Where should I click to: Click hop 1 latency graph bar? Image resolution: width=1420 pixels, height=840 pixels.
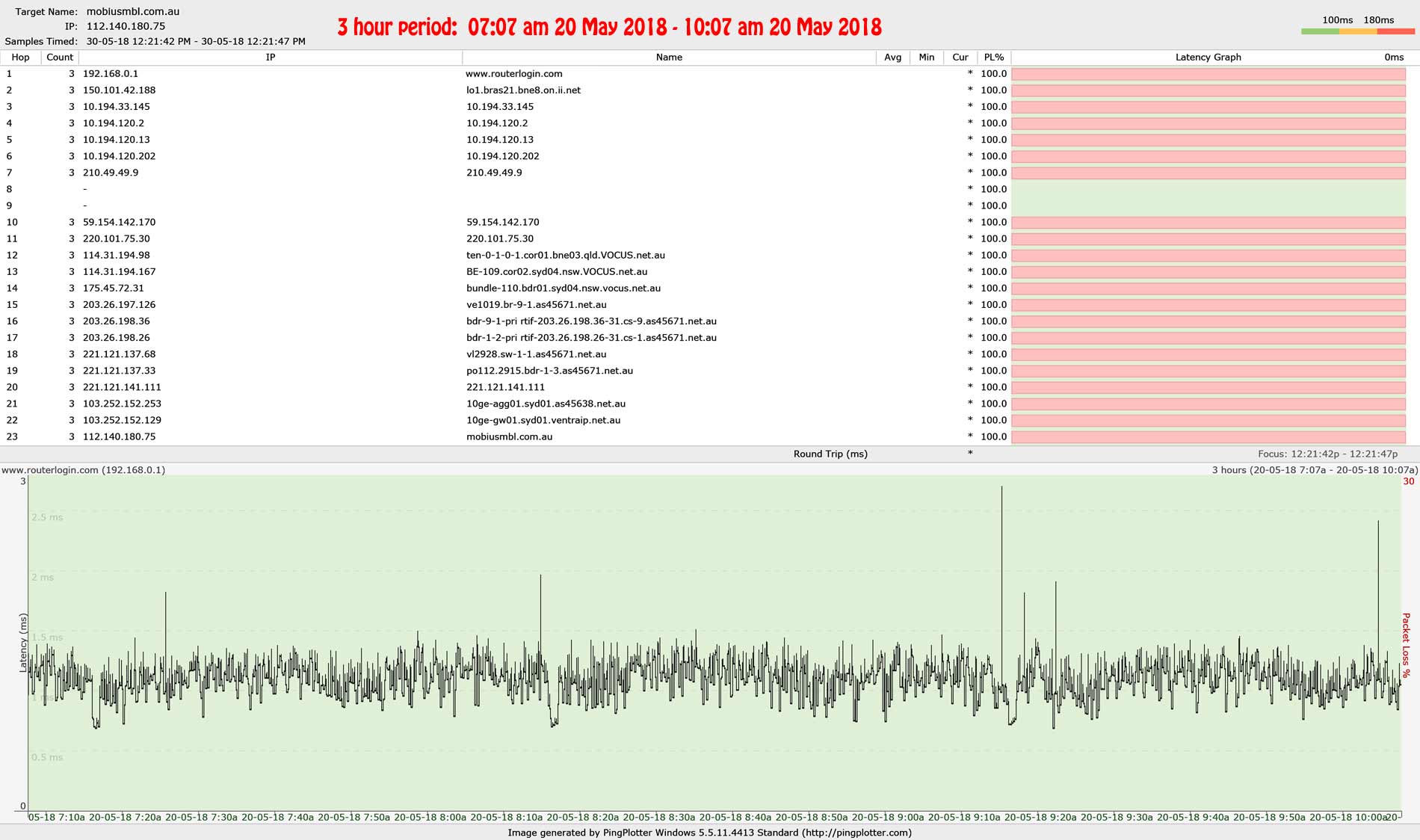point(1208,74)
